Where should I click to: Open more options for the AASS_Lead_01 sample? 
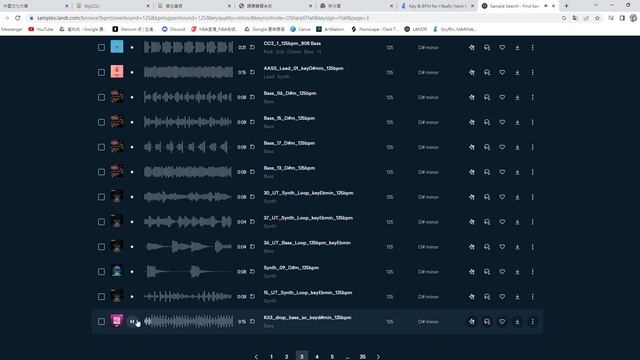click(532, 72)
